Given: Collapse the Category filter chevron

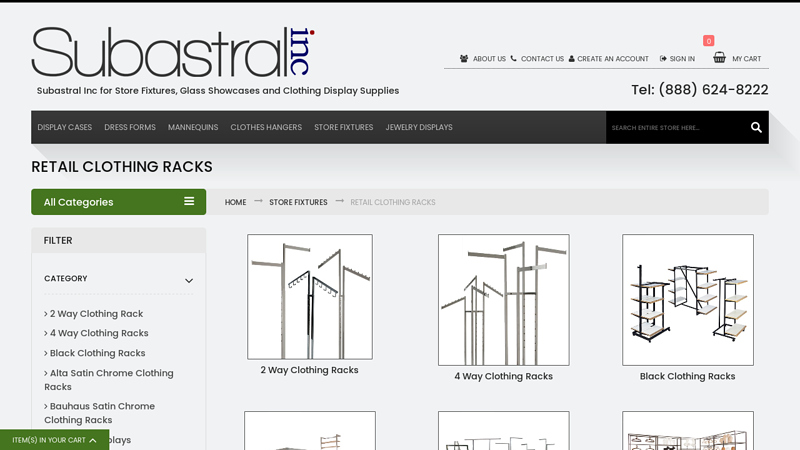Looking at the screenshot, I should [189, 281].
